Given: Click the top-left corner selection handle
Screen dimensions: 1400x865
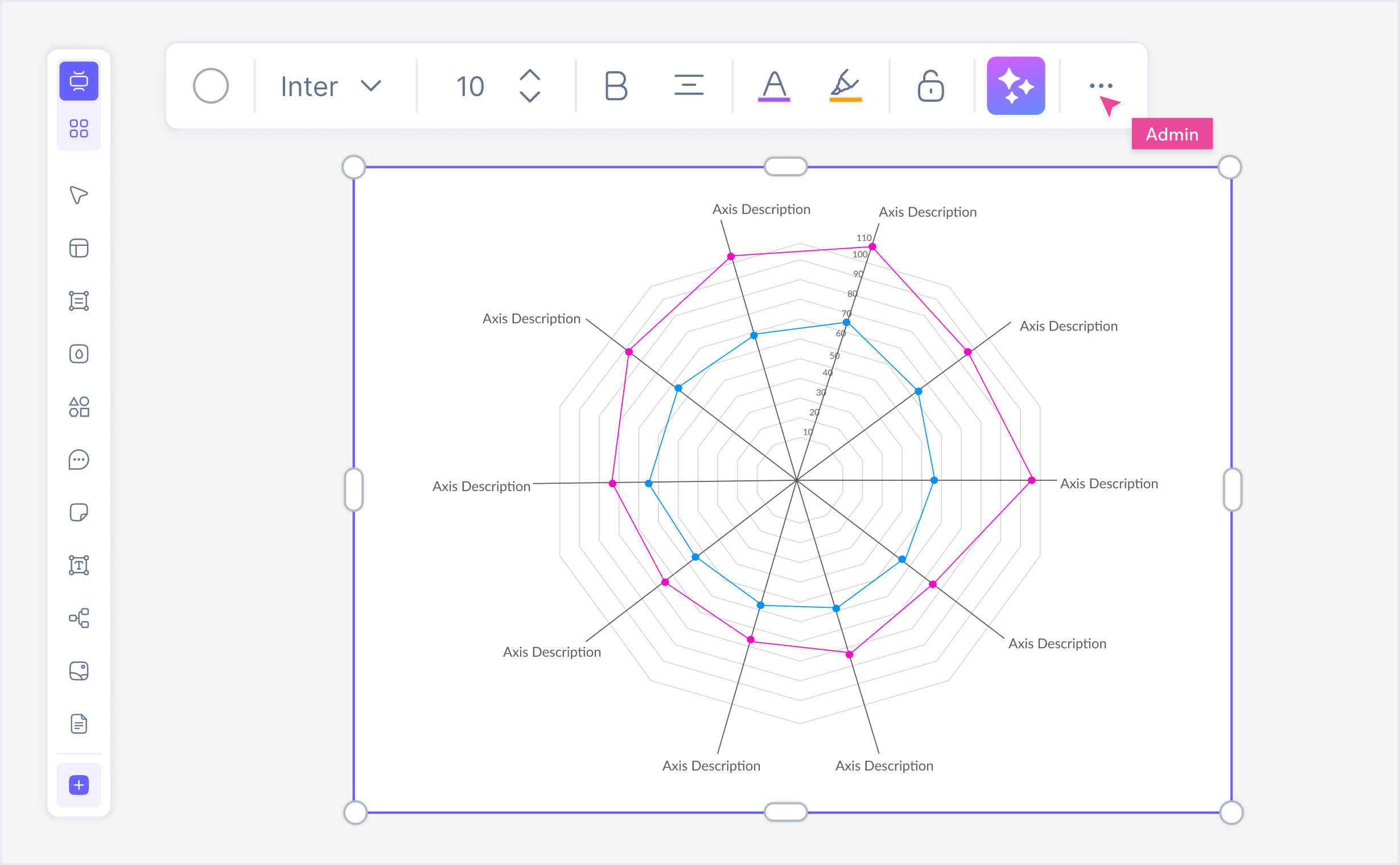Looking at the screenshot, I should pyautogui.click(x=354, y=167).
